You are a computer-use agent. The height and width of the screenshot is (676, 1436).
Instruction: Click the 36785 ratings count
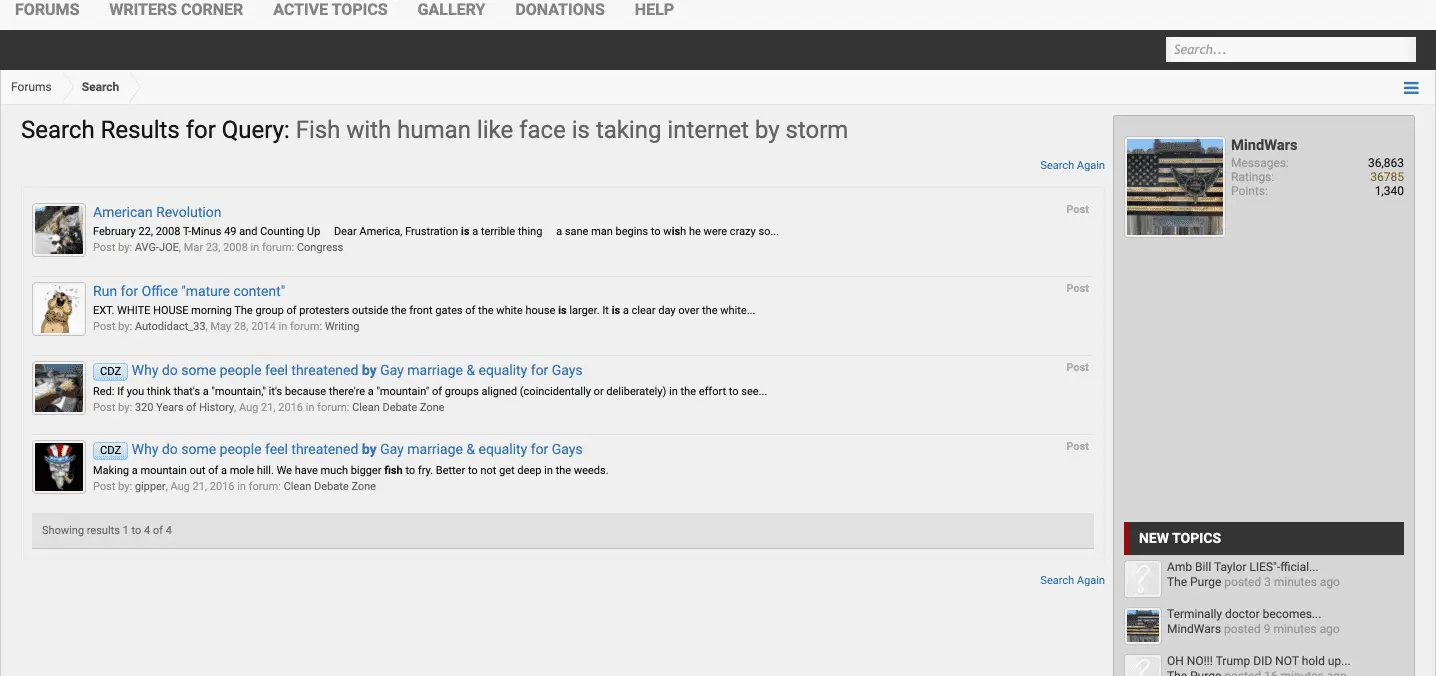[x=1387, y=177]
